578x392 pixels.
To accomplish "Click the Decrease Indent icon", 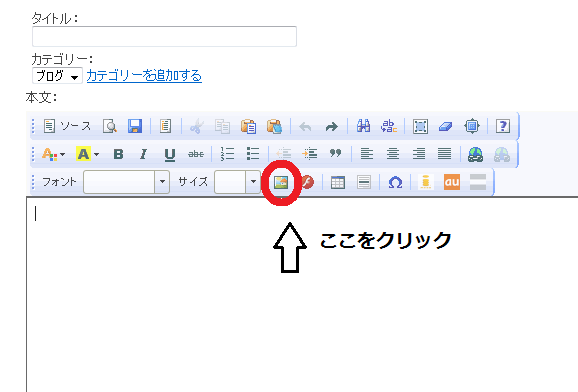I will tap(283, 153).
